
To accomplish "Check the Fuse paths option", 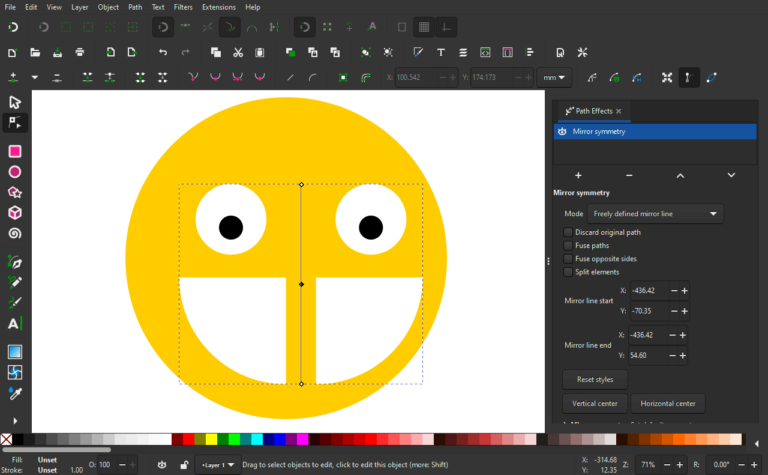I will tap(568, 245).
